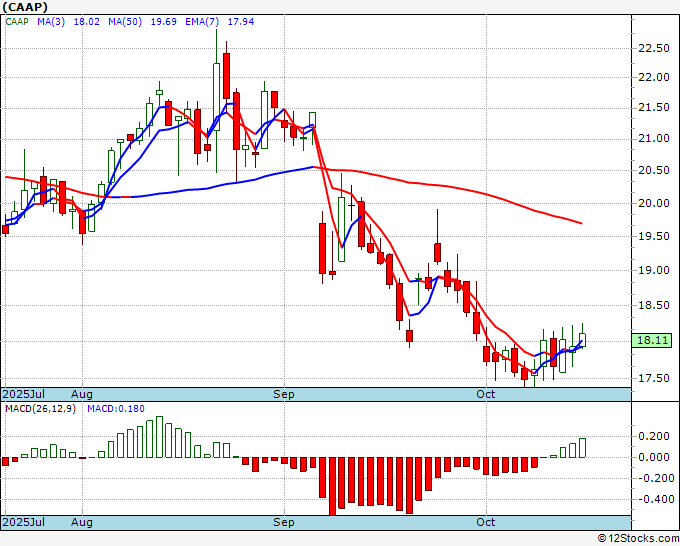Viewport: 680px width, 546px height.
Task: Click the 22.00 price axis label
Action: tap(654, 78)
